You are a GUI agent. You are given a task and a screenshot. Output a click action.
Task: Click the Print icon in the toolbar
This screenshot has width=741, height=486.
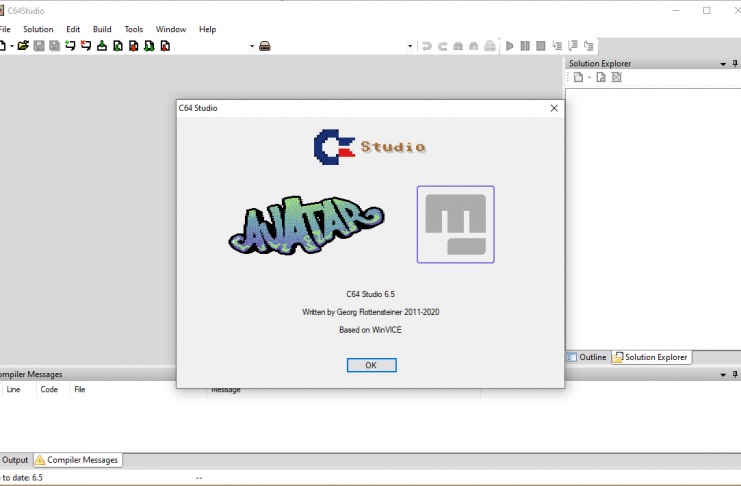490,46
